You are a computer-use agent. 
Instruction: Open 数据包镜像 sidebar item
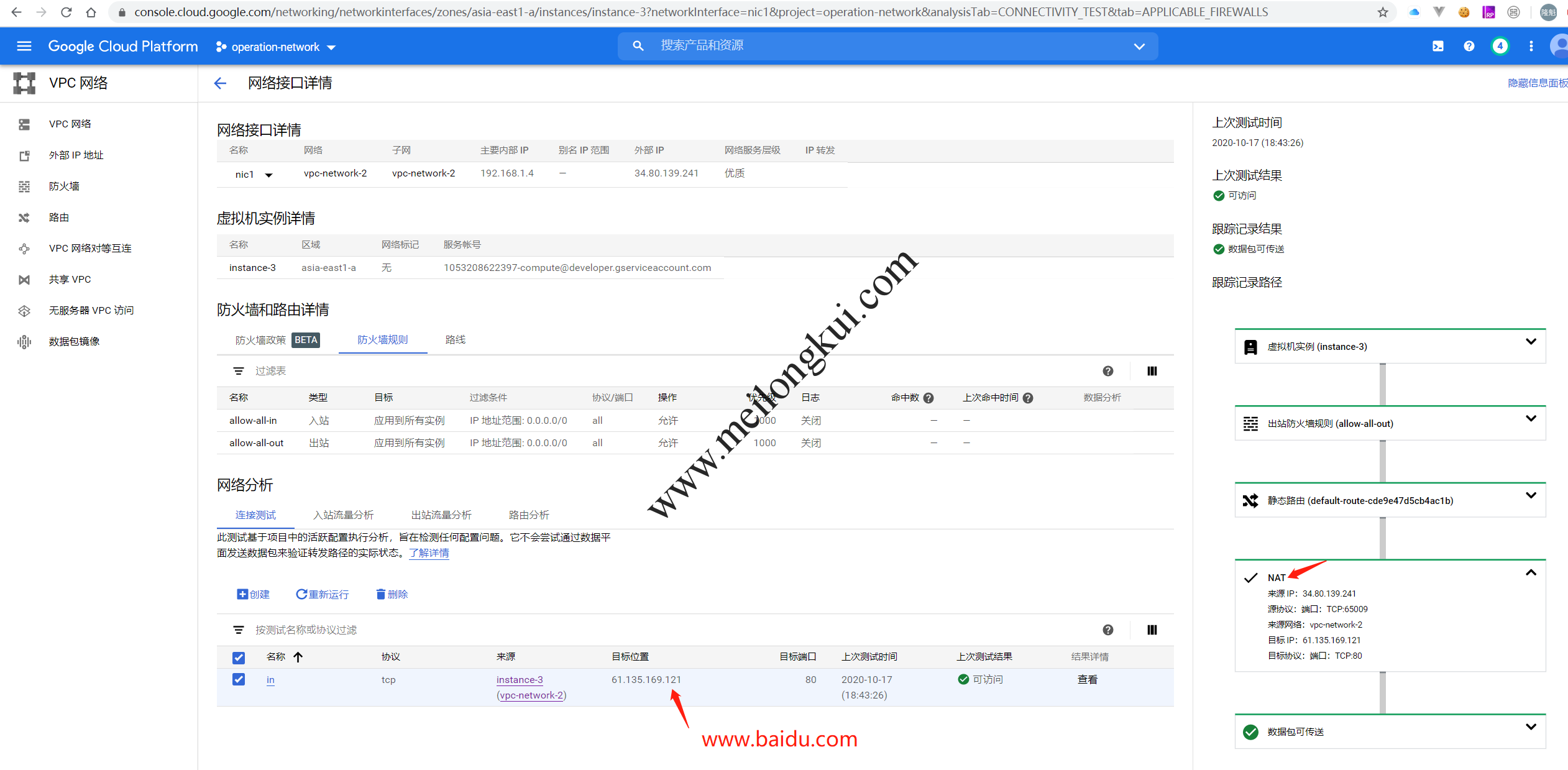tap(75, 341)
